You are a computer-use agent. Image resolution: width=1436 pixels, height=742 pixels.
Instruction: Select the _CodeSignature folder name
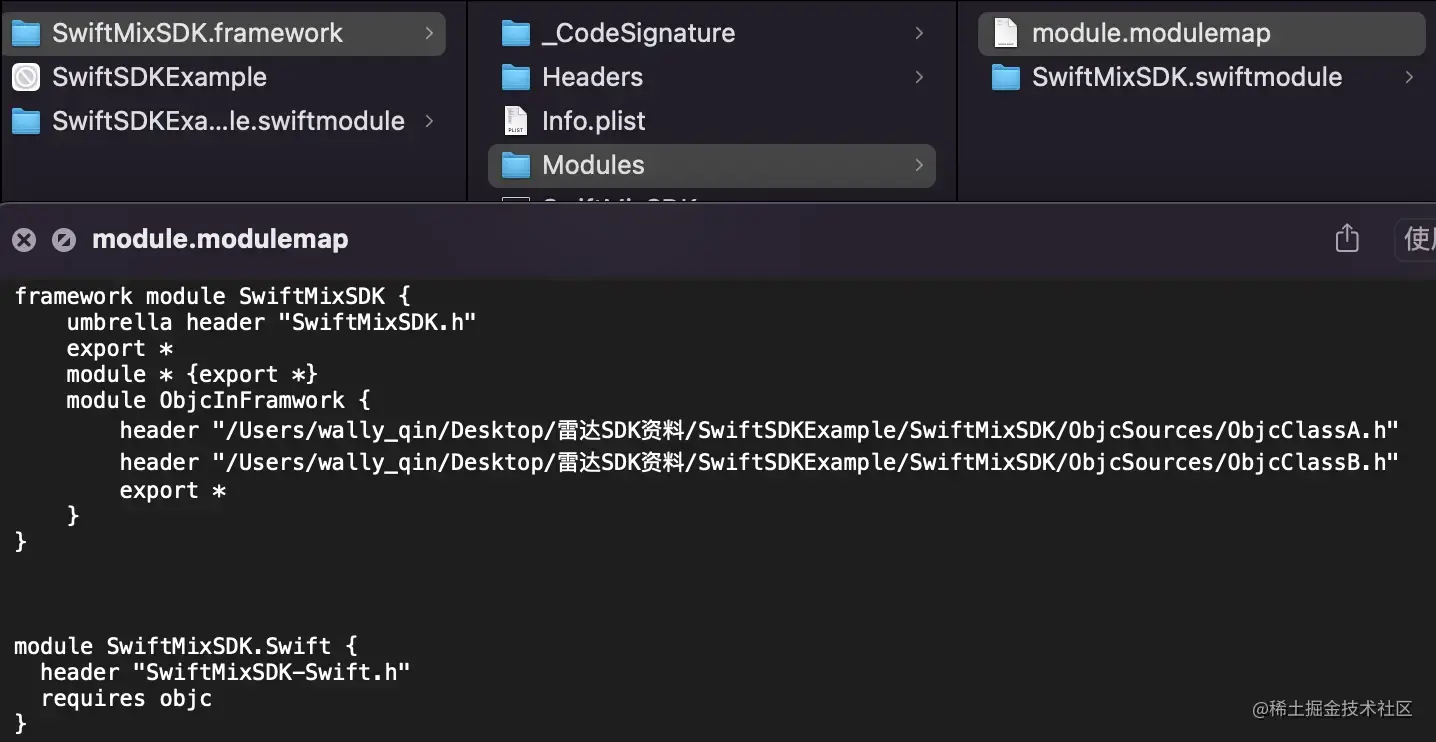638,33
